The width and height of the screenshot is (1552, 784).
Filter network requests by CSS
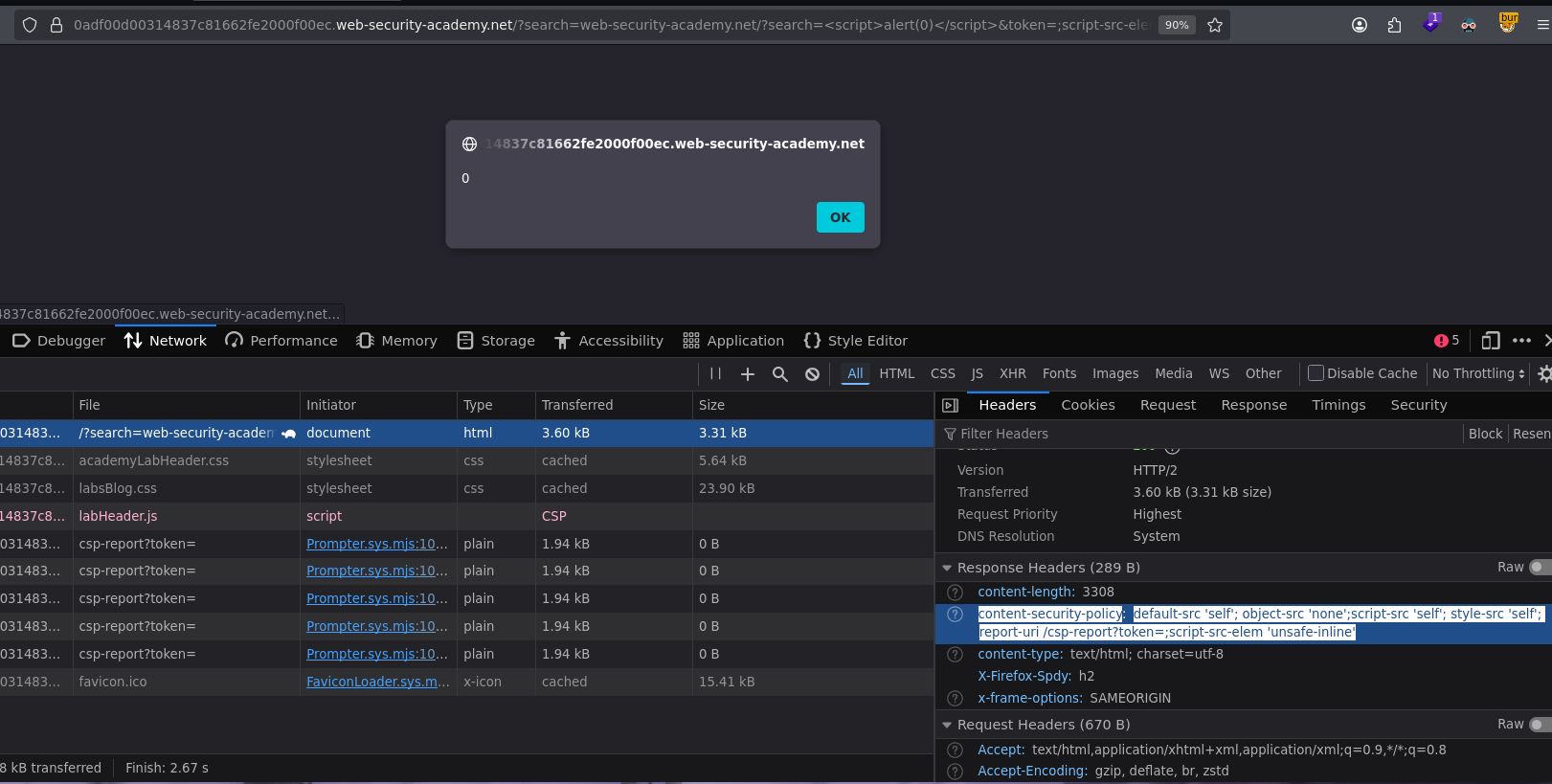[x=943, y=374]
